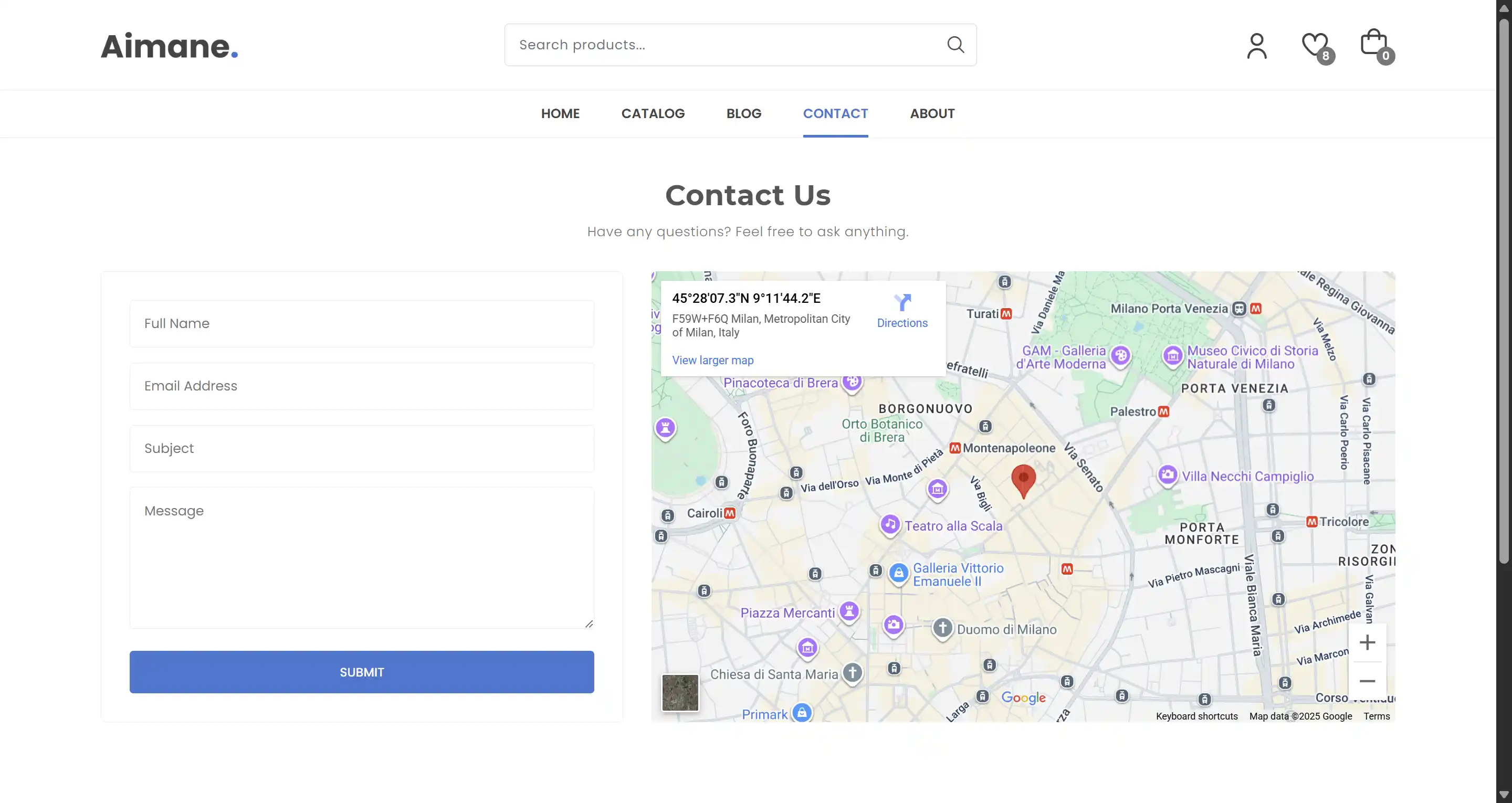Open the user account icon
Viewport: 1512px width, 803px height.
point(1257,46)
